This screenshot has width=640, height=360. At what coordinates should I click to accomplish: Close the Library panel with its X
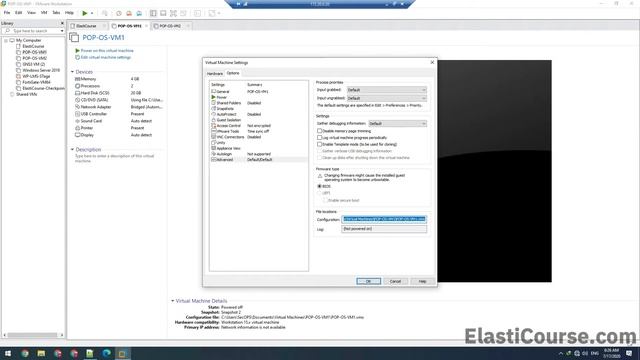coord(62,23)
